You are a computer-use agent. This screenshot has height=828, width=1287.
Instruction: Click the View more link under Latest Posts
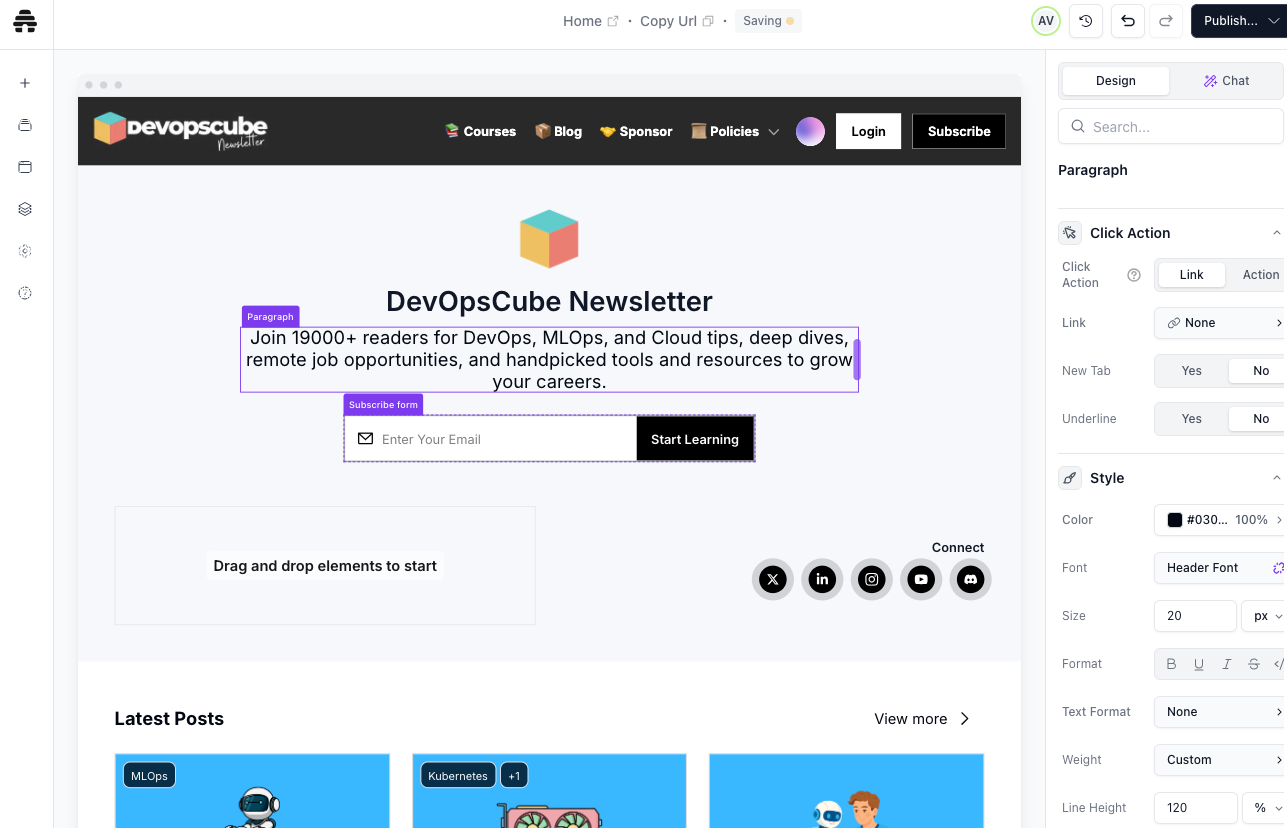910,718
